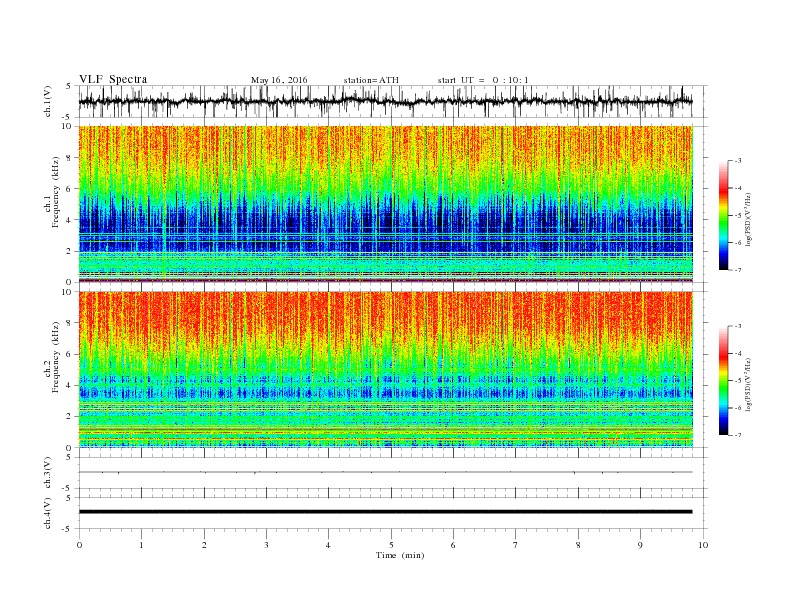The height and width of the screenshot is (612, 792).
Task: Click the ch.1 spectrogram color scale bar
Action: [x=723, y=215]
